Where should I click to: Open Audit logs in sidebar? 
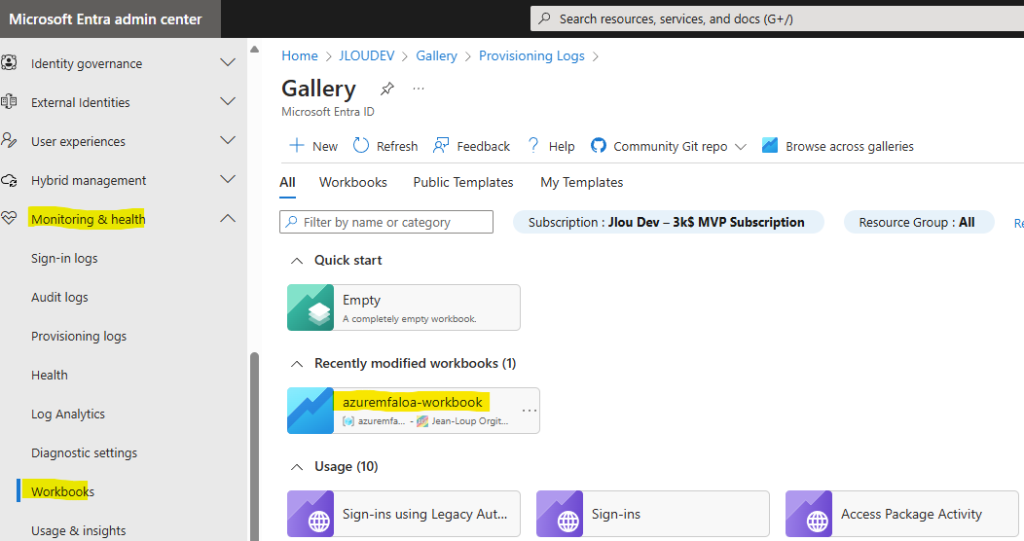[59, 297]
